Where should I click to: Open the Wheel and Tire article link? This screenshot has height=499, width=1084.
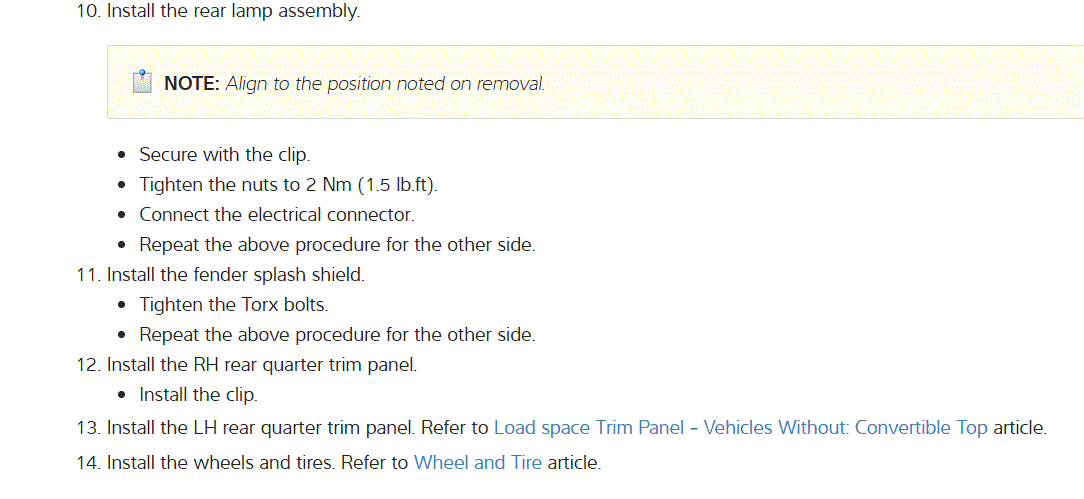(x=477, y=463)
